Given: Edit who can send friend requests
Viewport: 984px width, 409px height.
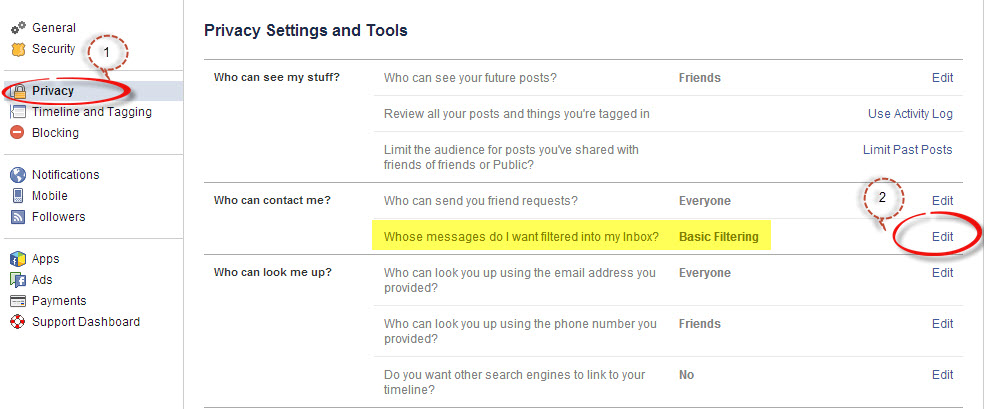Looking at the screenshot, I should point(942,201).
